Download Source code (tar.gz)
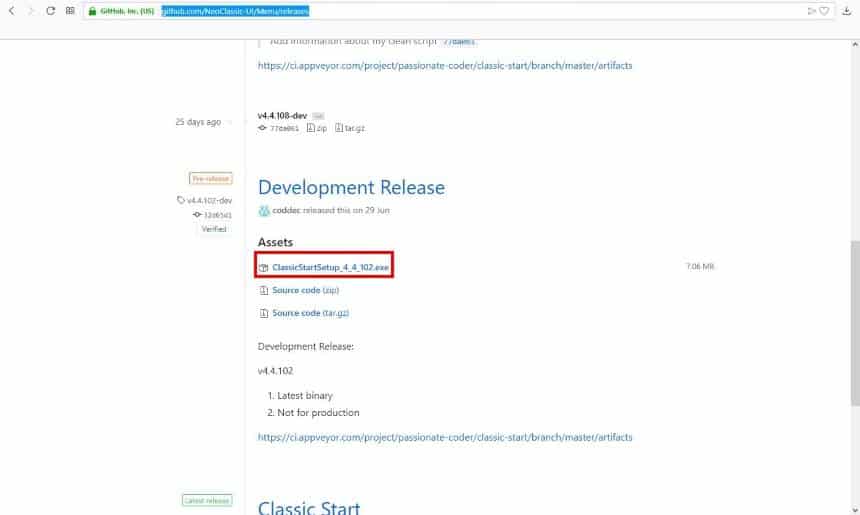The height and width of the screenshot is (515, 860). (310, 313)
